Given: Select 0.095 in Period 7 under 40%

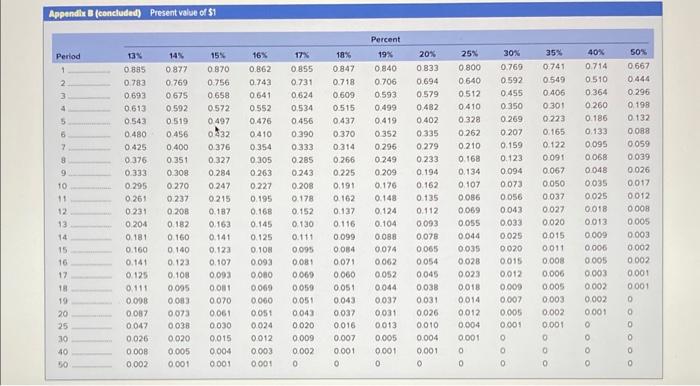Looking at the screenshot, I should point(596,145).
